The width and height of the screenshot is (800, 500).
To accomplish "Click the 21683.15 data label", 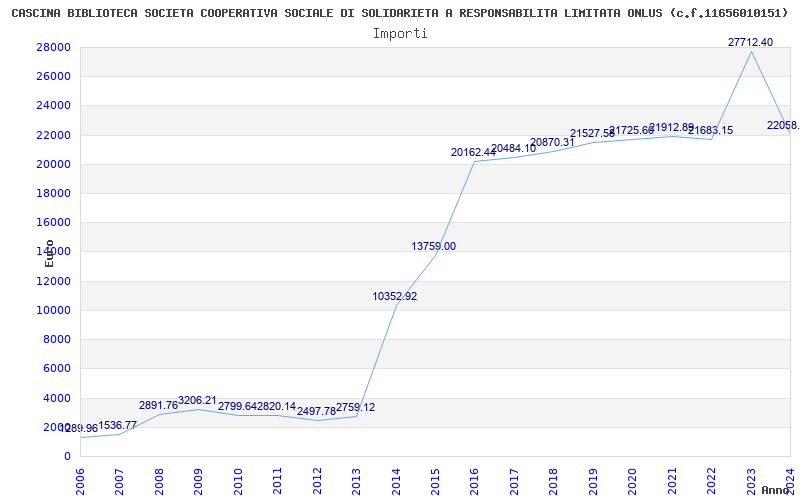I will (x=711, y=131).
